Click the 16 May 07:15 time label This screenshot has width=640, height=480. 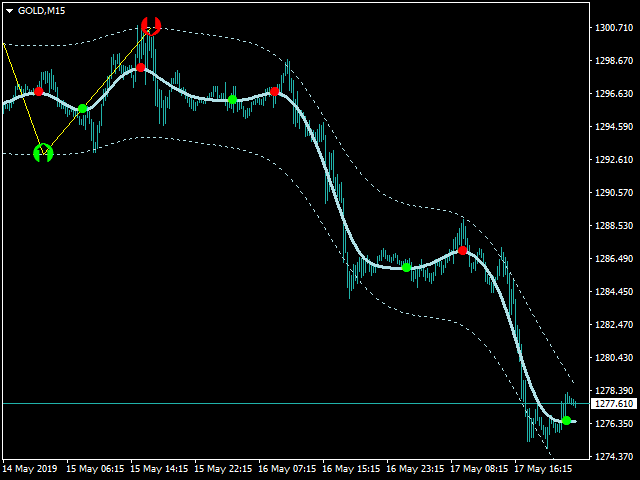point(287,469)
